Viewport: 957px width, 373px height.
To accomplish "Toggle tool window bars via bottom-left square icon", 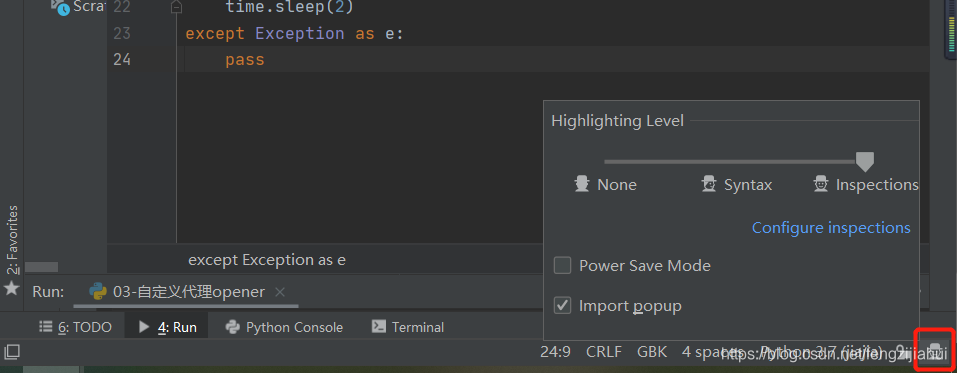I will [12, 352].
